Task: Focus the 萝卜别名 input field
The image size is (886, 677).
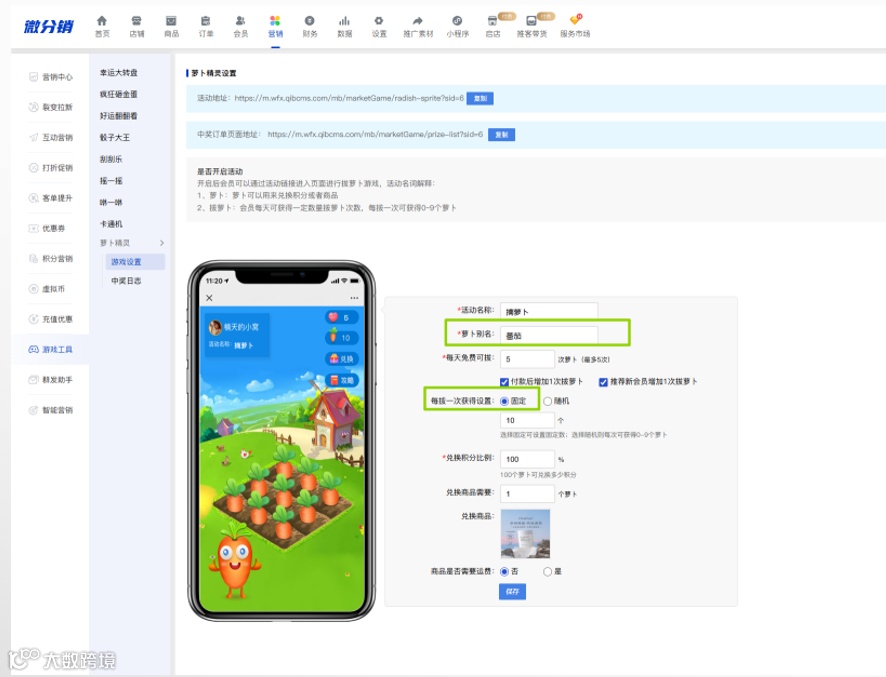Action: 549,335
